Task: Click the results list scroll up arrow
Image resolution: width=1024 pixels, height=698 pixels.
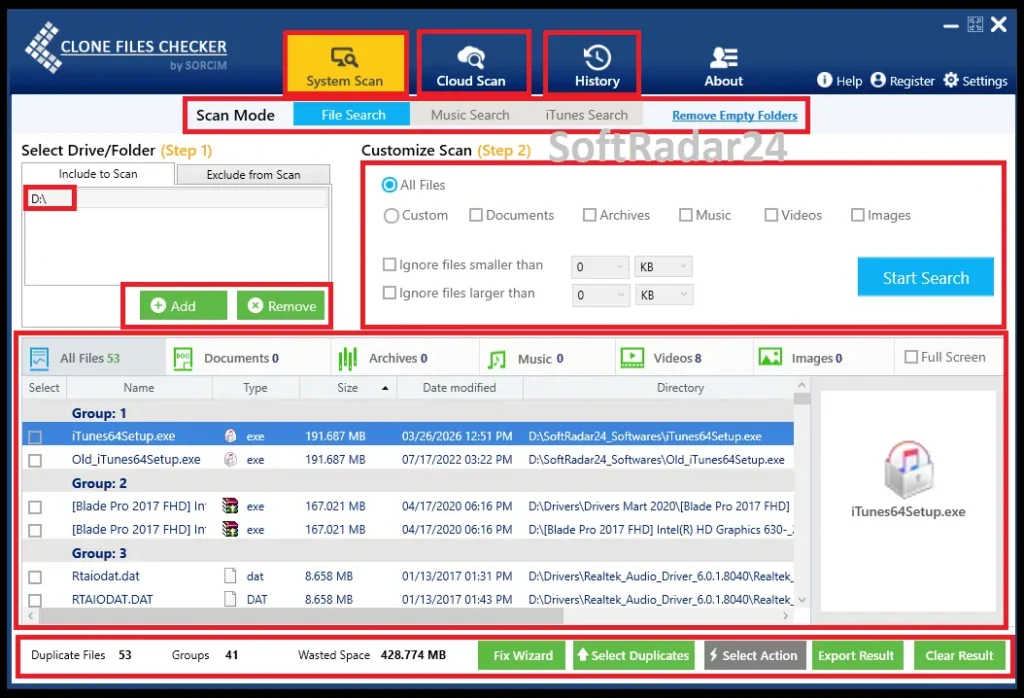Action: 802,385
